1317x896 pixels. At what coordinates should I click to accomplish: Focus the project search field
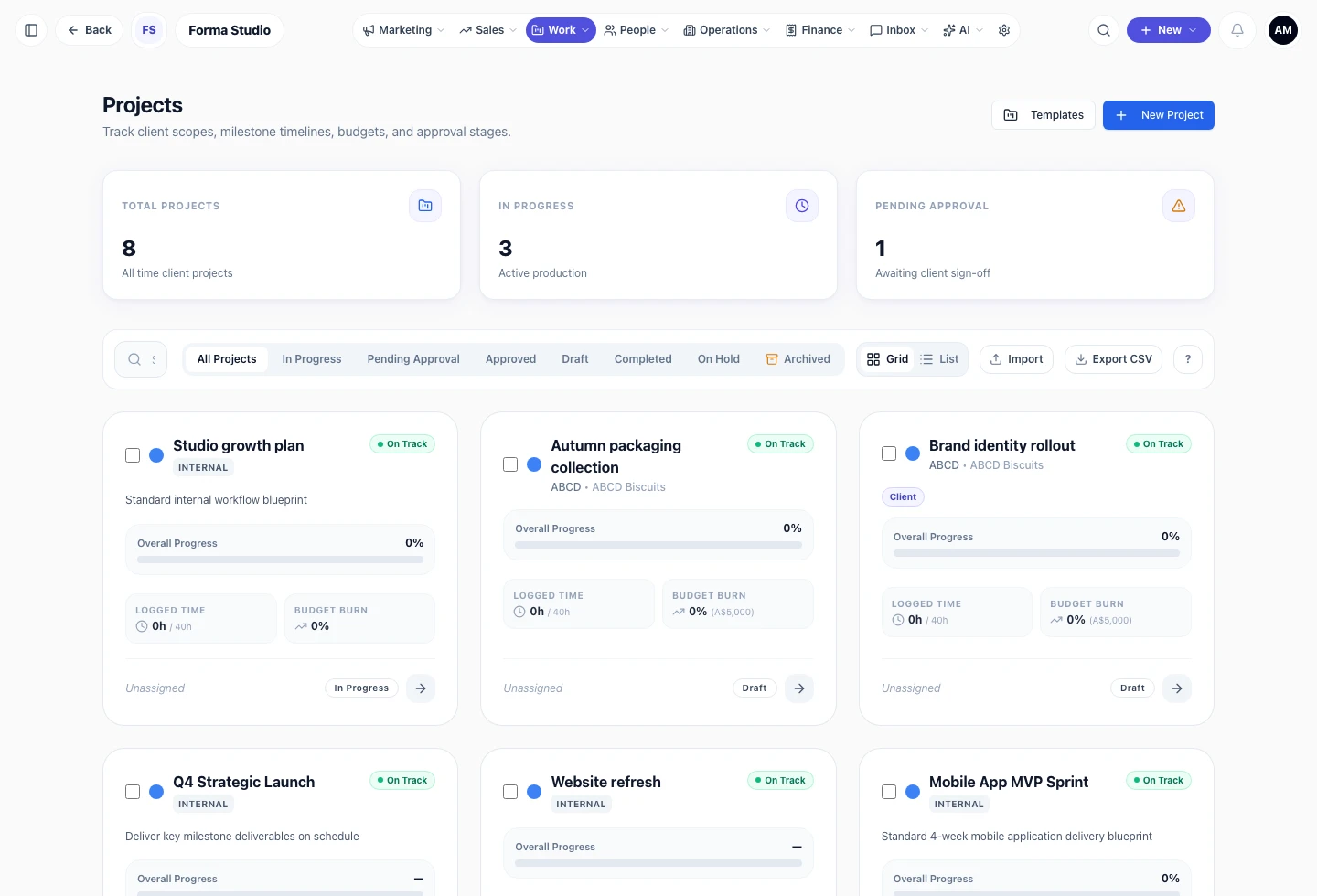[x=141, y=359]
